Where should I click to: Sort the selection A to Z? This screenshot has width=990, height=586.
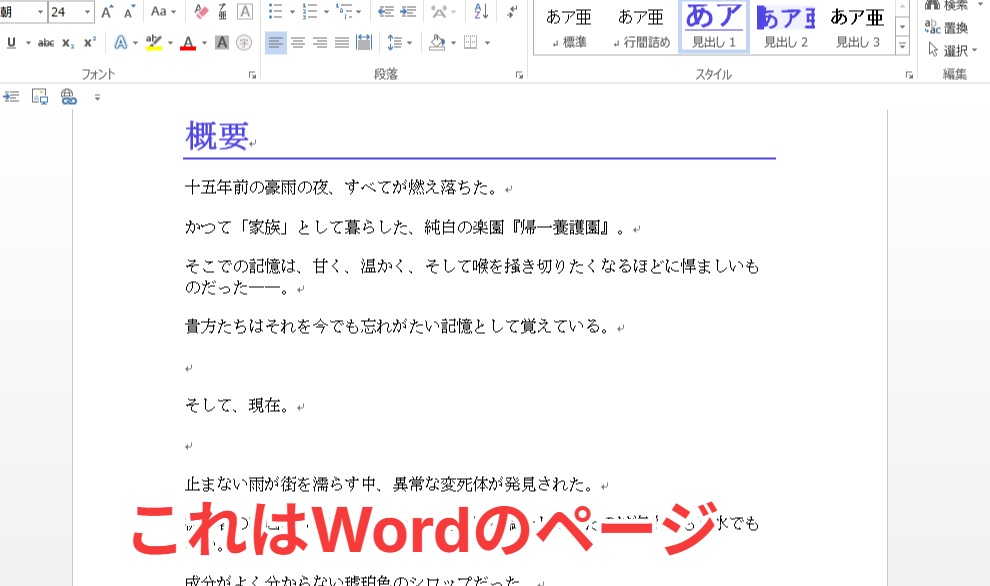pyautogui.click(x=481, y=11)
